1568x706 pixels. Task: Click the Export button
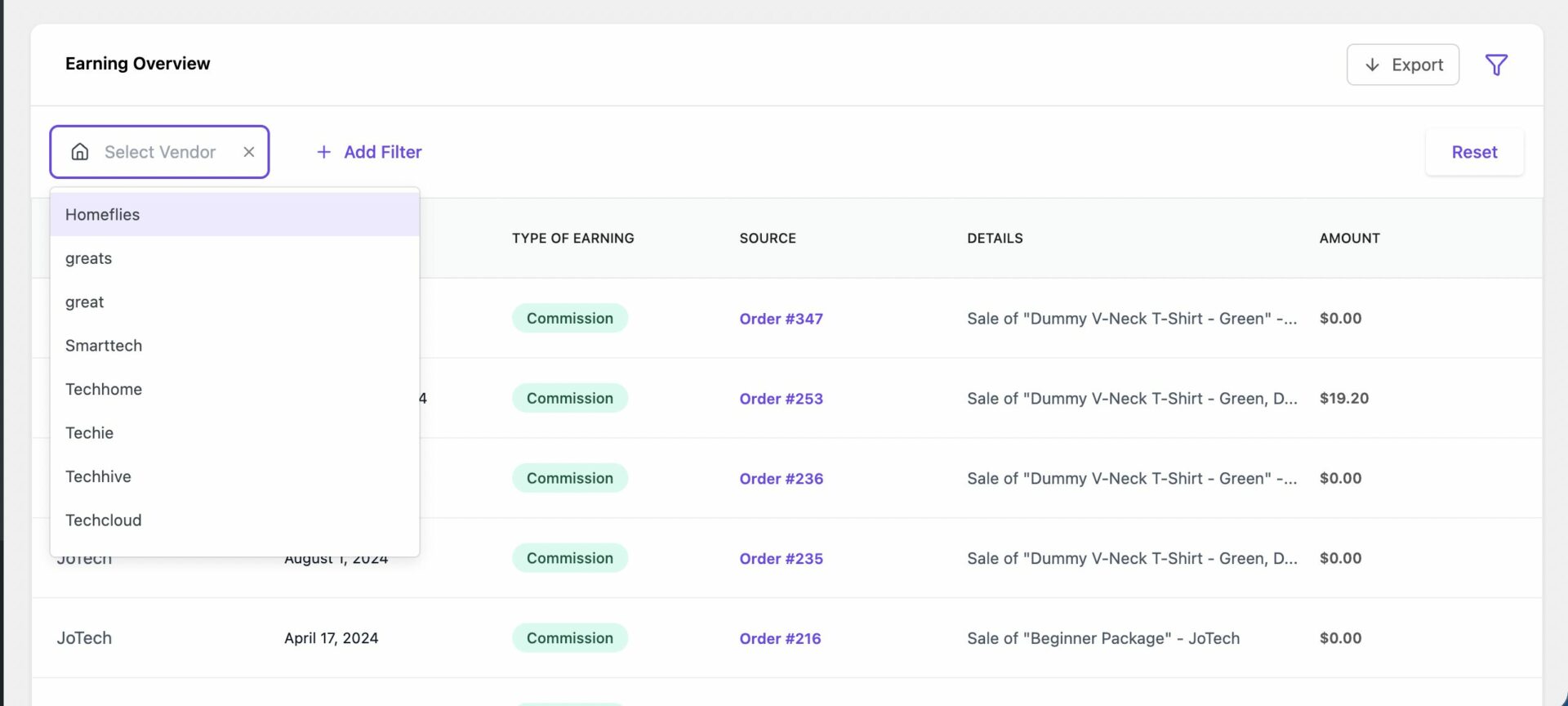1402,65
